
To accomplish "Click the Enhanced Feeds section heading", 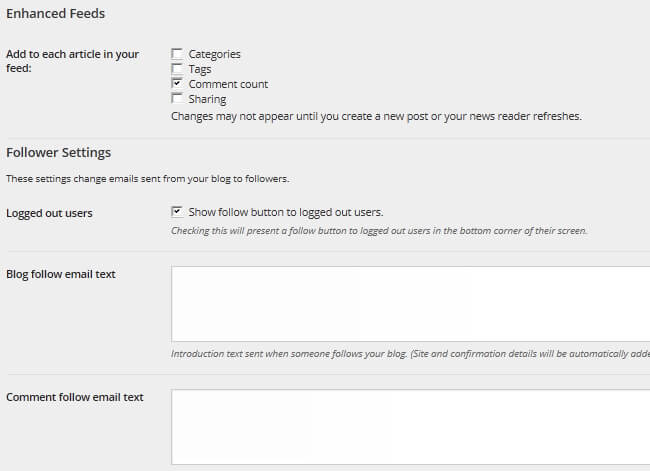I will 56,14.
